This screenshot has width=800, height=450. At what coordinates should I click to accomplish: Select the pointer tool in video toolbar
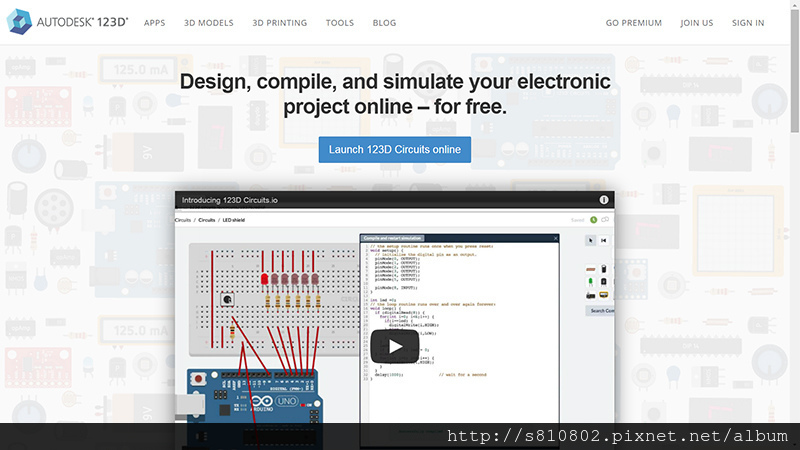590,240
